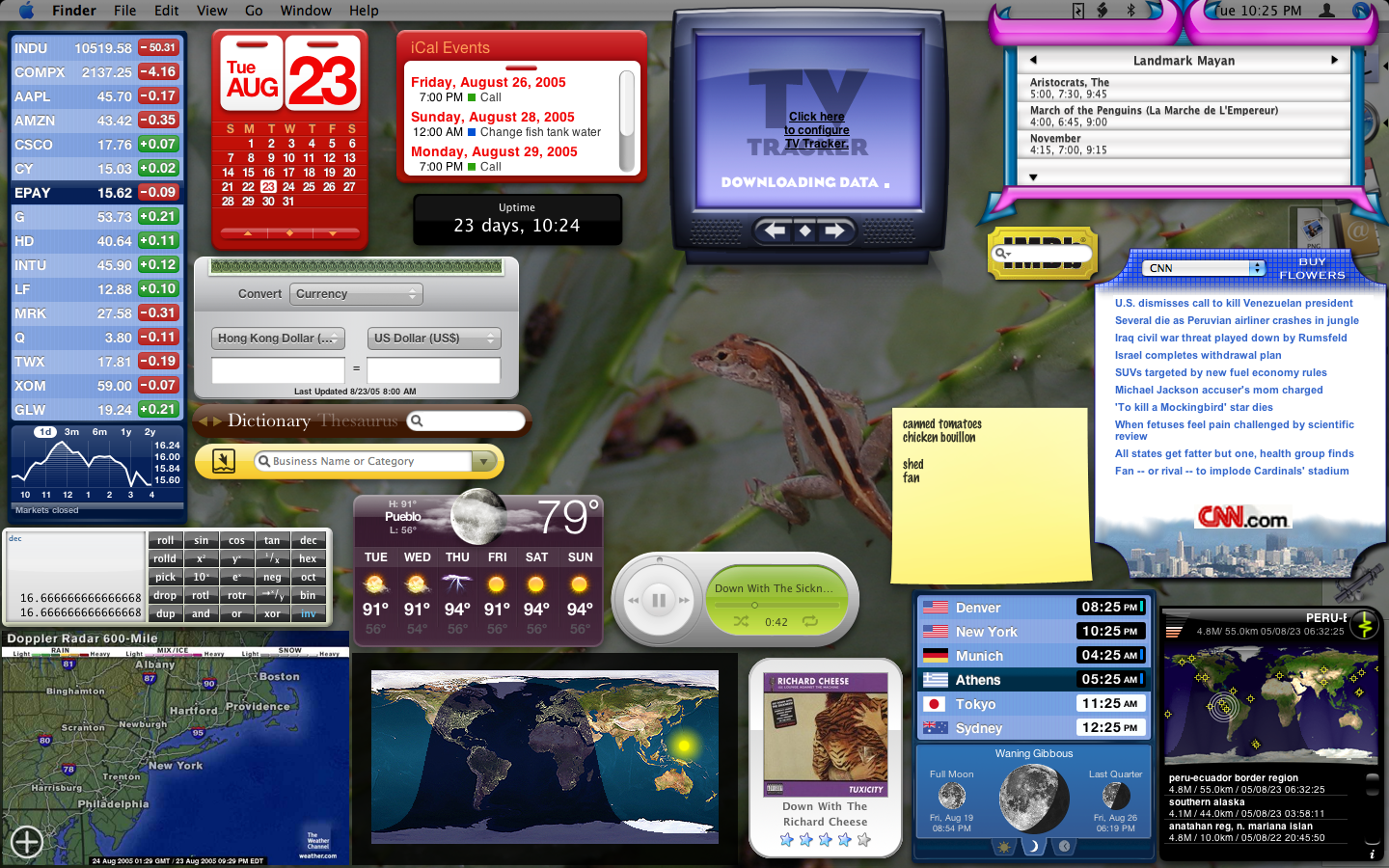Open the Business Name or Category dropdown arrow

(x=484, y=462)
